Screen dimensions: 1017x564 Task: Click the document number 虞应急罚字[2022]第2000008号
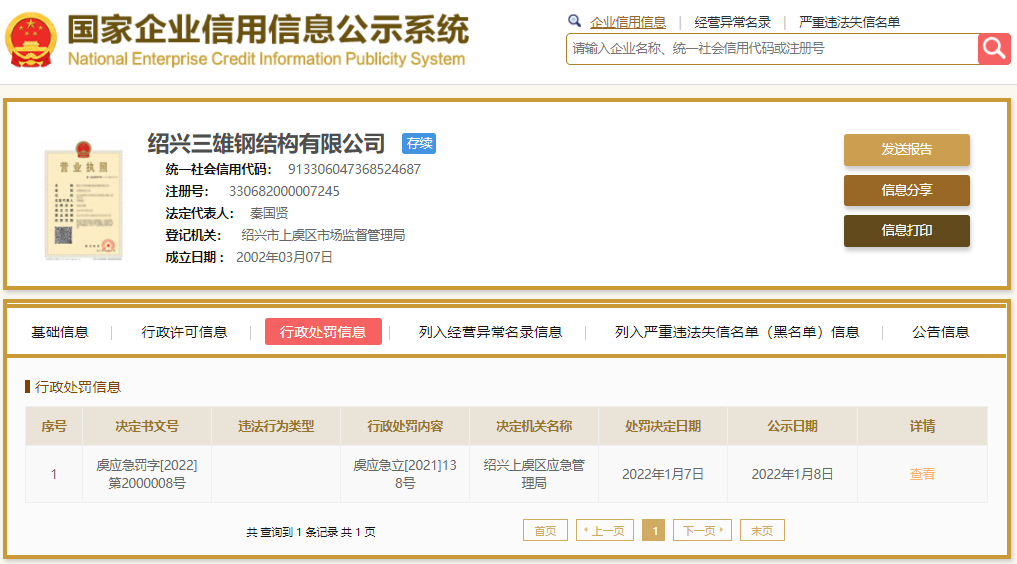coord(147,474)
